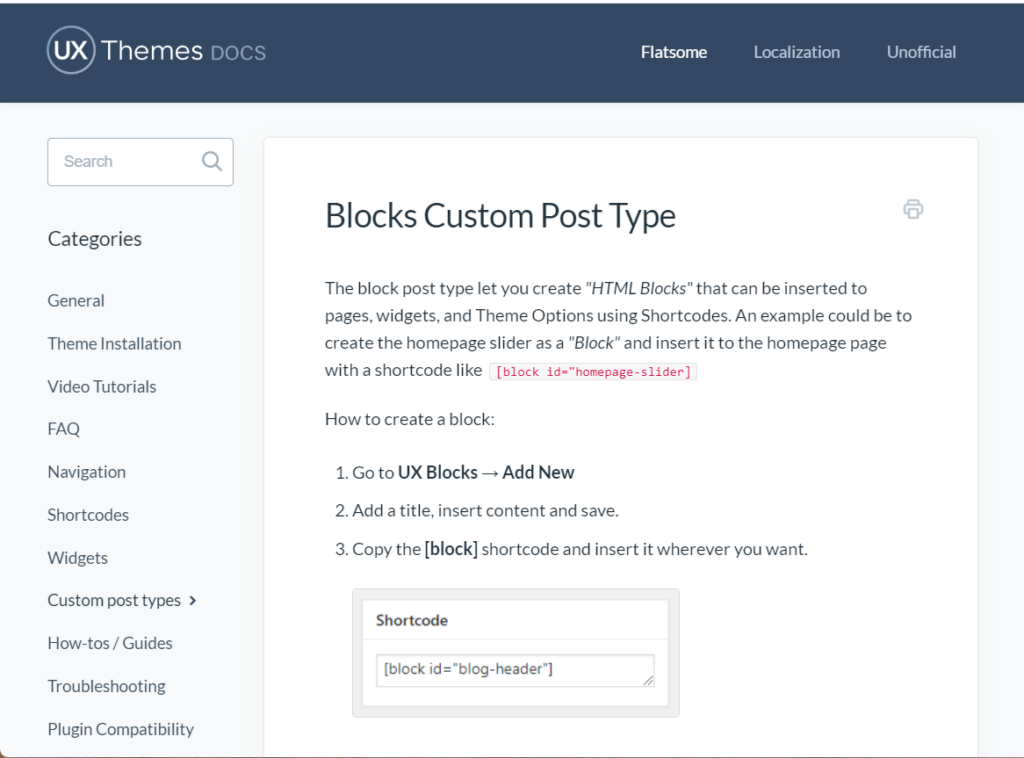The width and height of the screenshot is (1024, 758).
Task: Open the Localization nav item
Action: (x=797, y=52)
